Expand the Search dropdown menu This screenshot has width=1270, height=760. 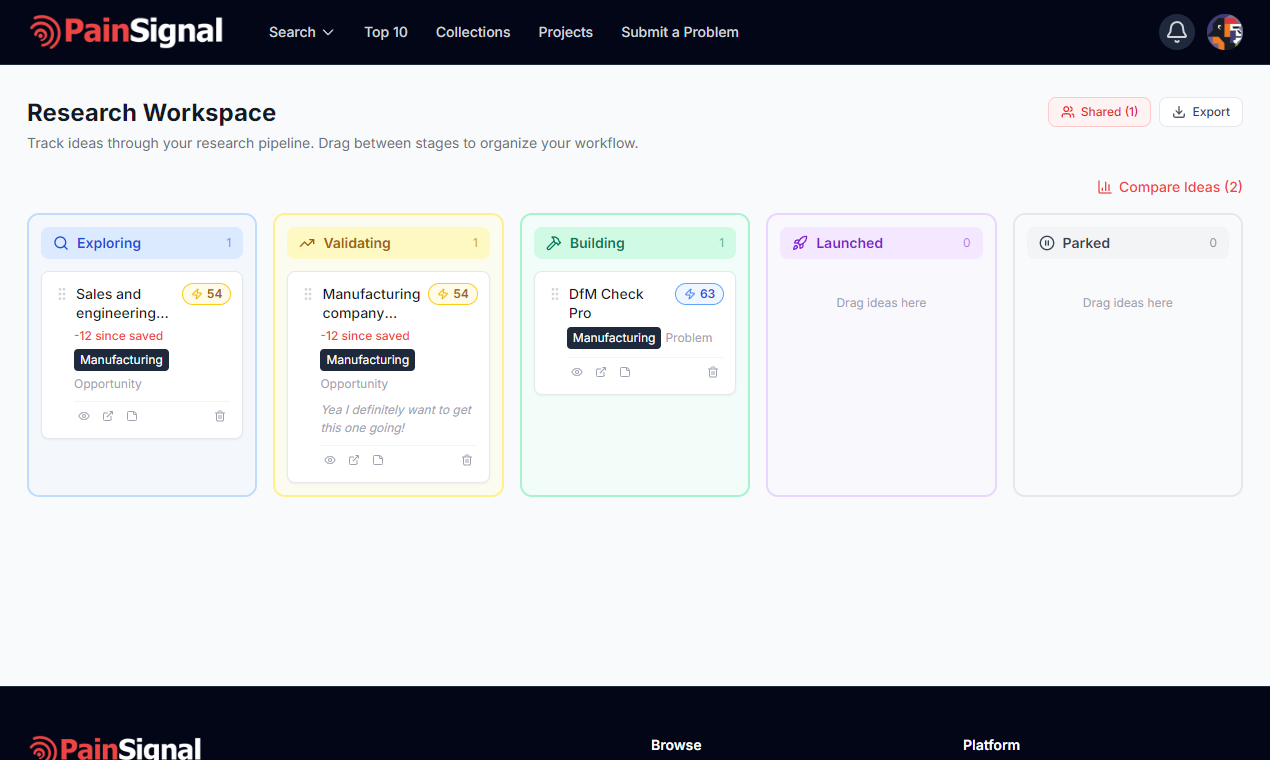(301, 32)
